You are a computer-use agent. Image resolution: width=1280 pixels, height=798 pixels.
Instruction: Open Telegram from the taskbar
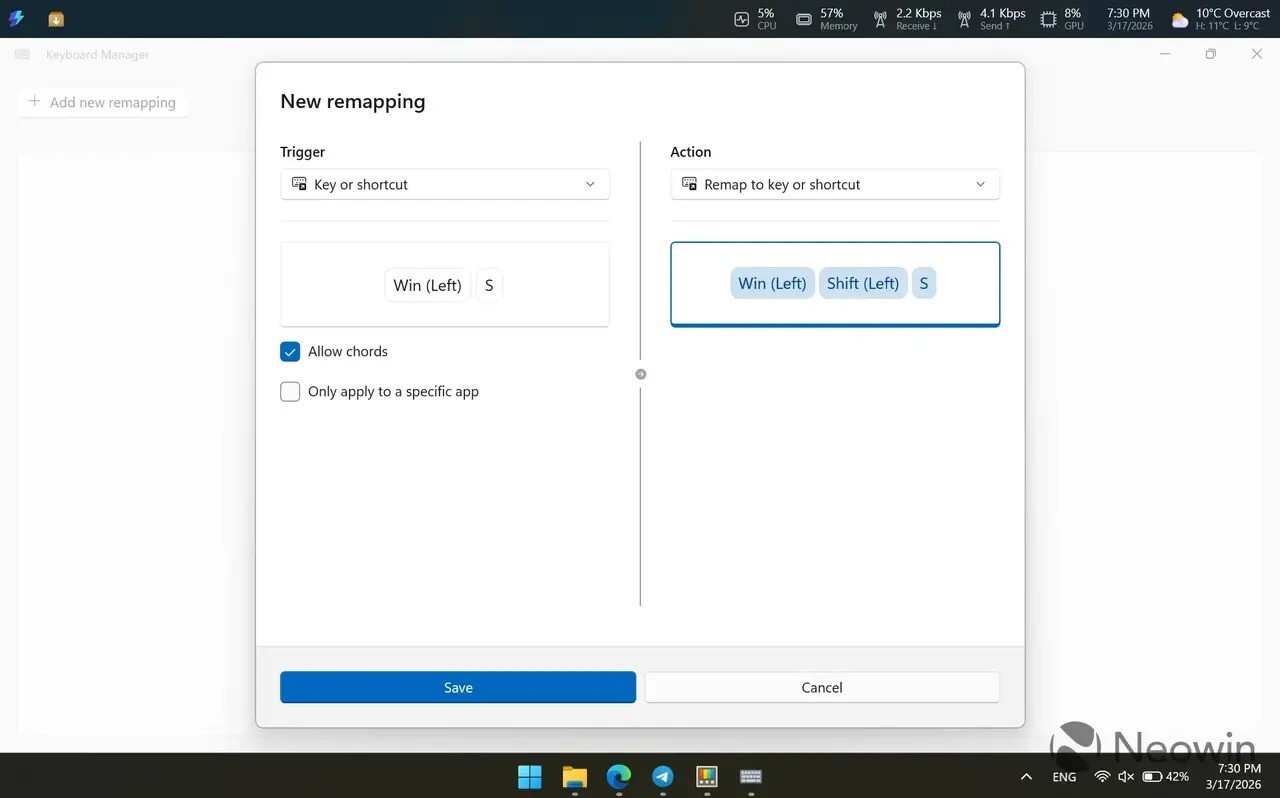click(x=663, y=776)
